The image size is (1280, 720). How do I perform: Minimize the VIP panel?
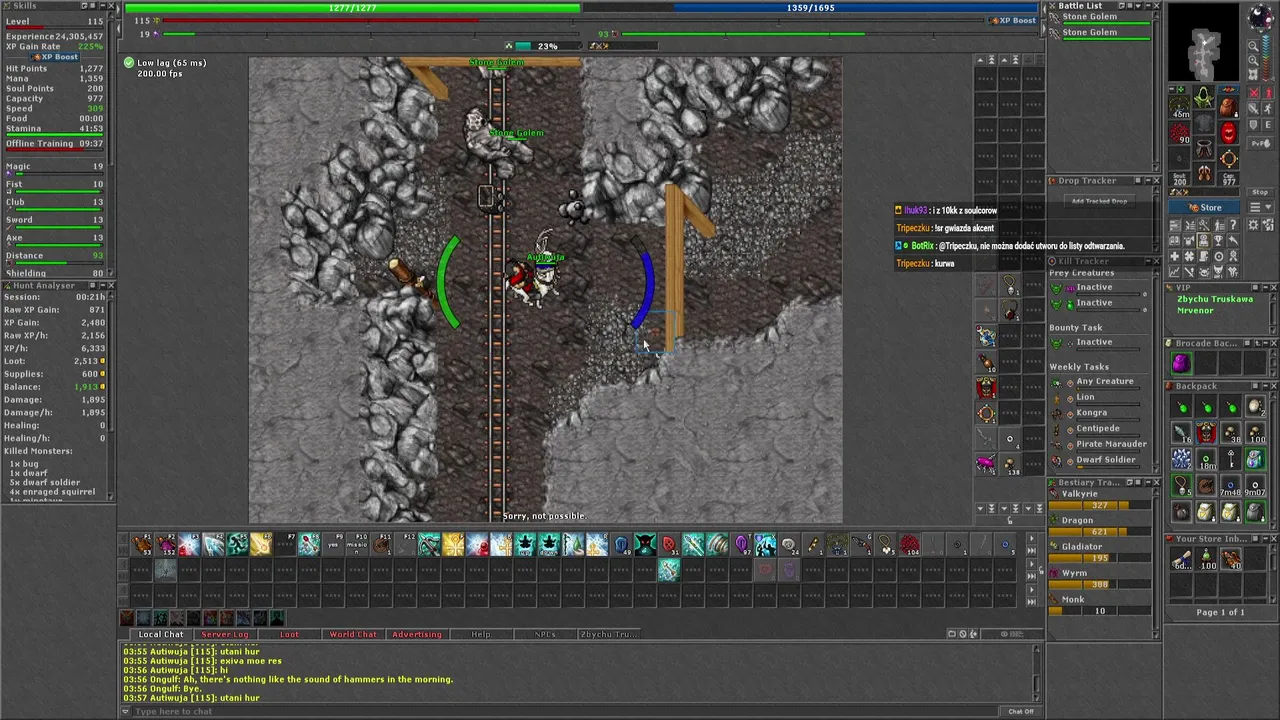(x=1263, y=288)
